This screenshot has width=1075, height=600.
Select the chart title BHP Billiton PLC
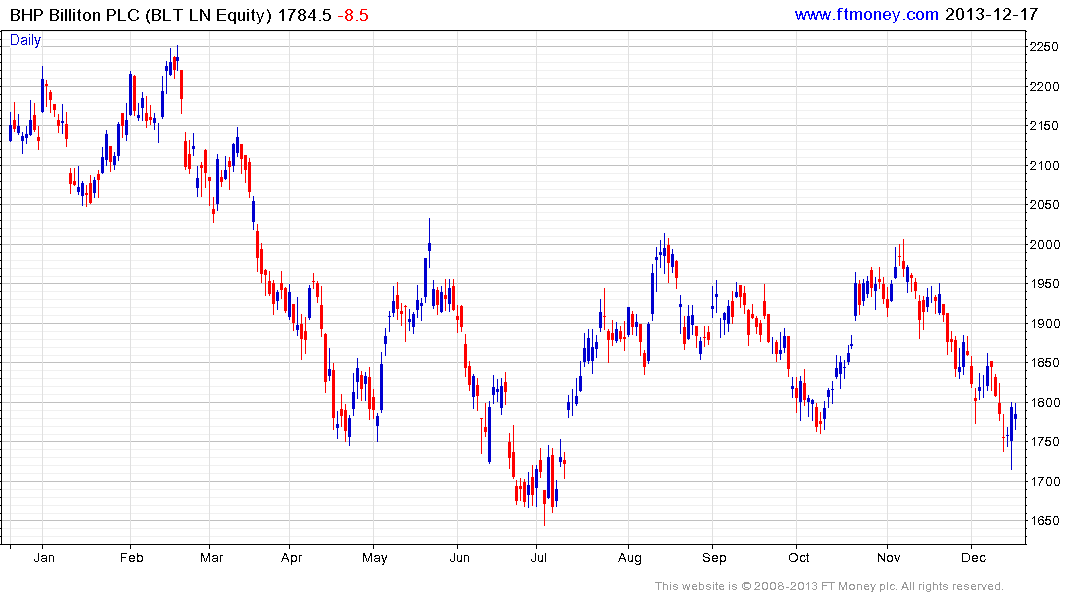[75, 15]
